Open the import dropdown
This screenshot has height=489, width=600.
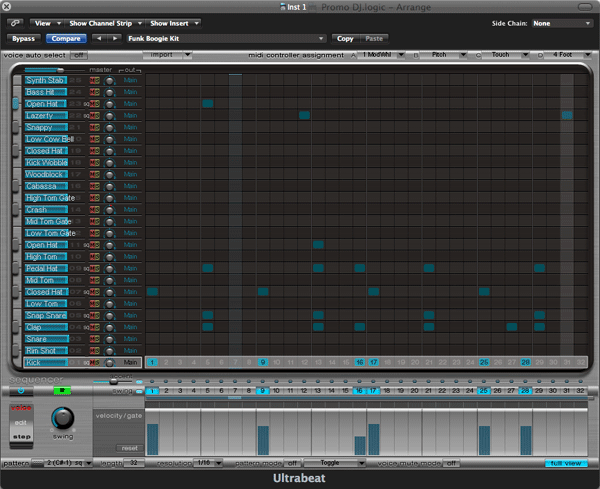point(167,55)
